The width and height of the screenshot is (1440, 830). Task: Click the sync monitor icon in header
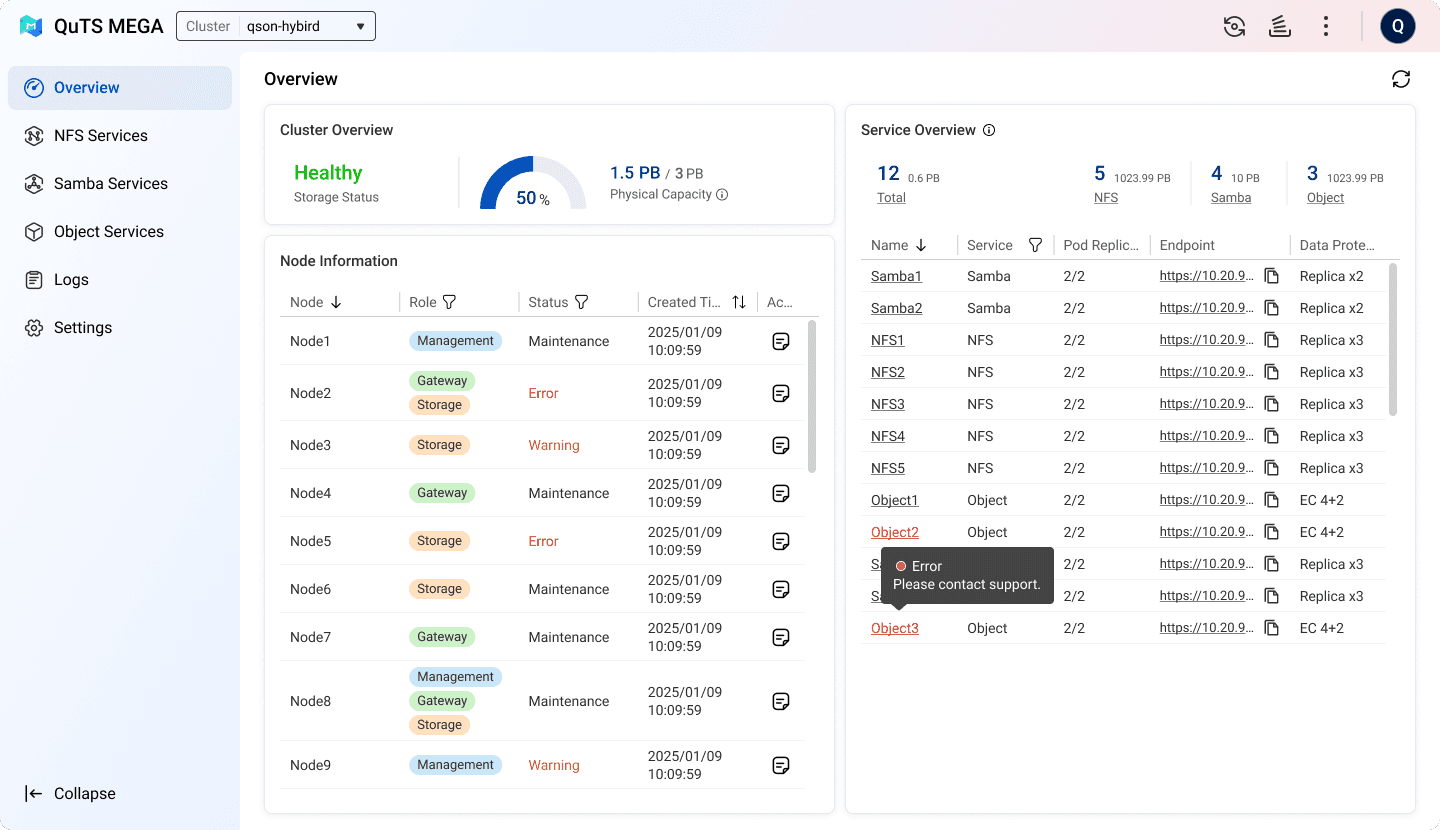[x=1234, y=26]
